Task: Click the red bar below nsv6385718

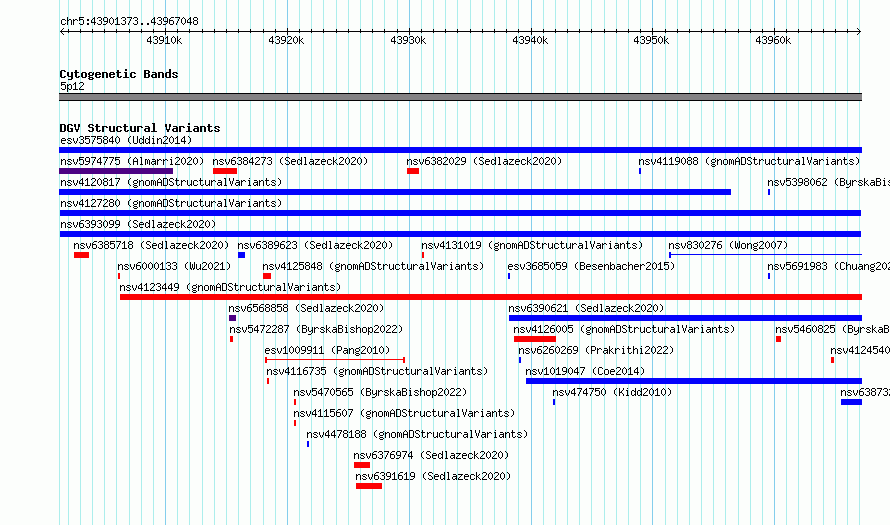Action: click(x=81, y=255)
